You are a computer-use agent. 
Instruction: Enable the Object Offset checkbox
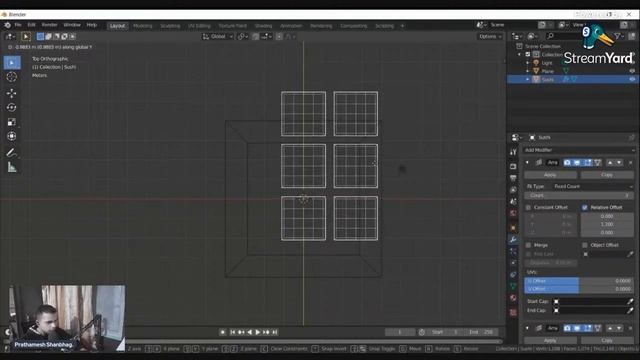click(x=584, y=245)
